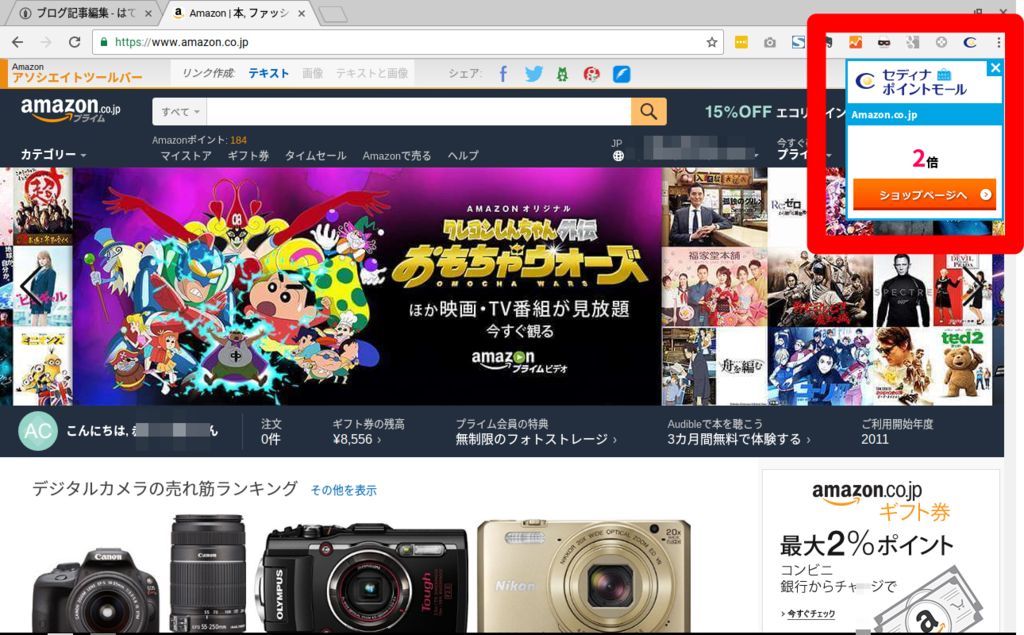Open the Cedyna point mall extension icon

click(x=970, y=42)
